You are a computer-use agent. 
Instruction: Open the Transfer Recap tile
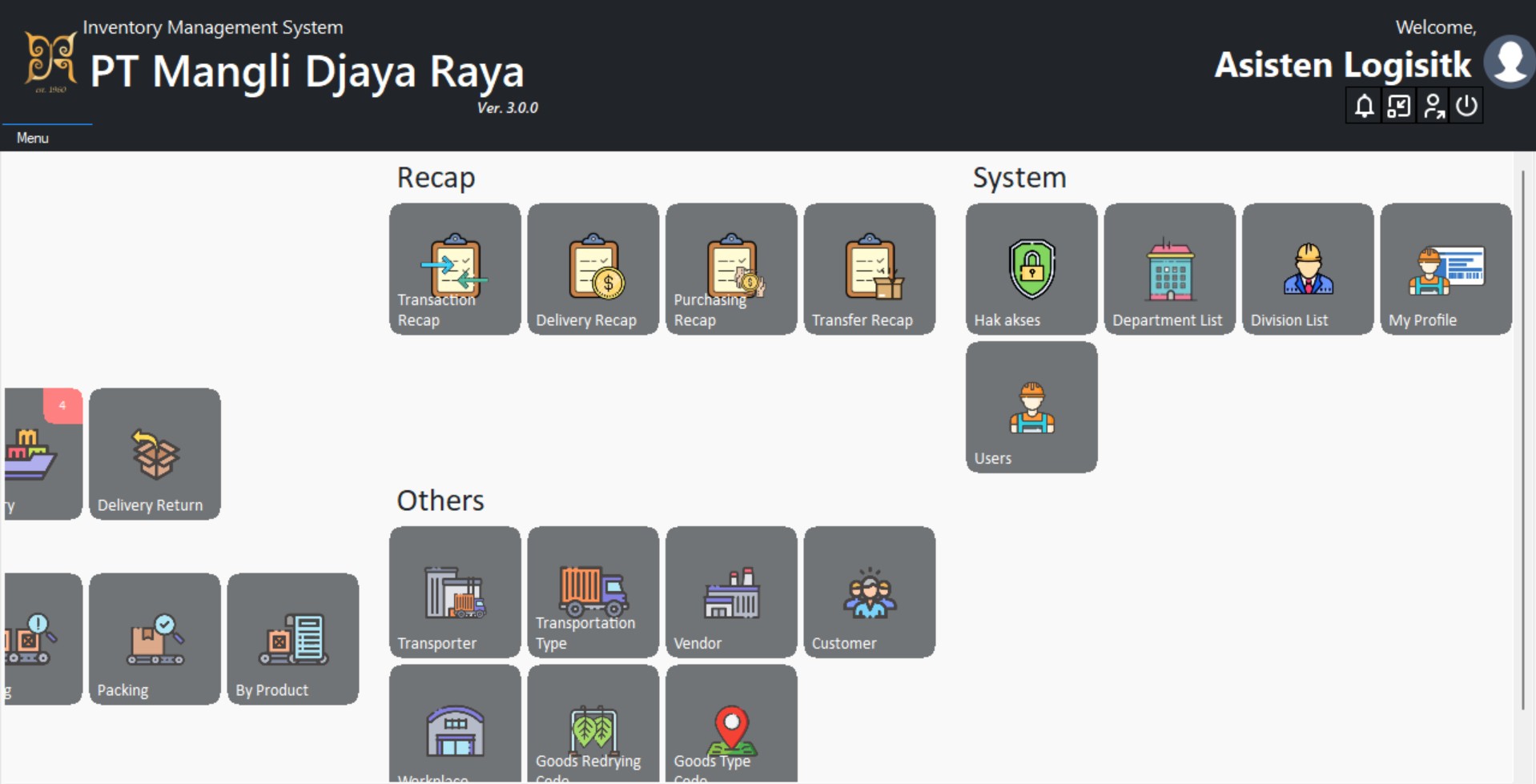pos(870,268)
